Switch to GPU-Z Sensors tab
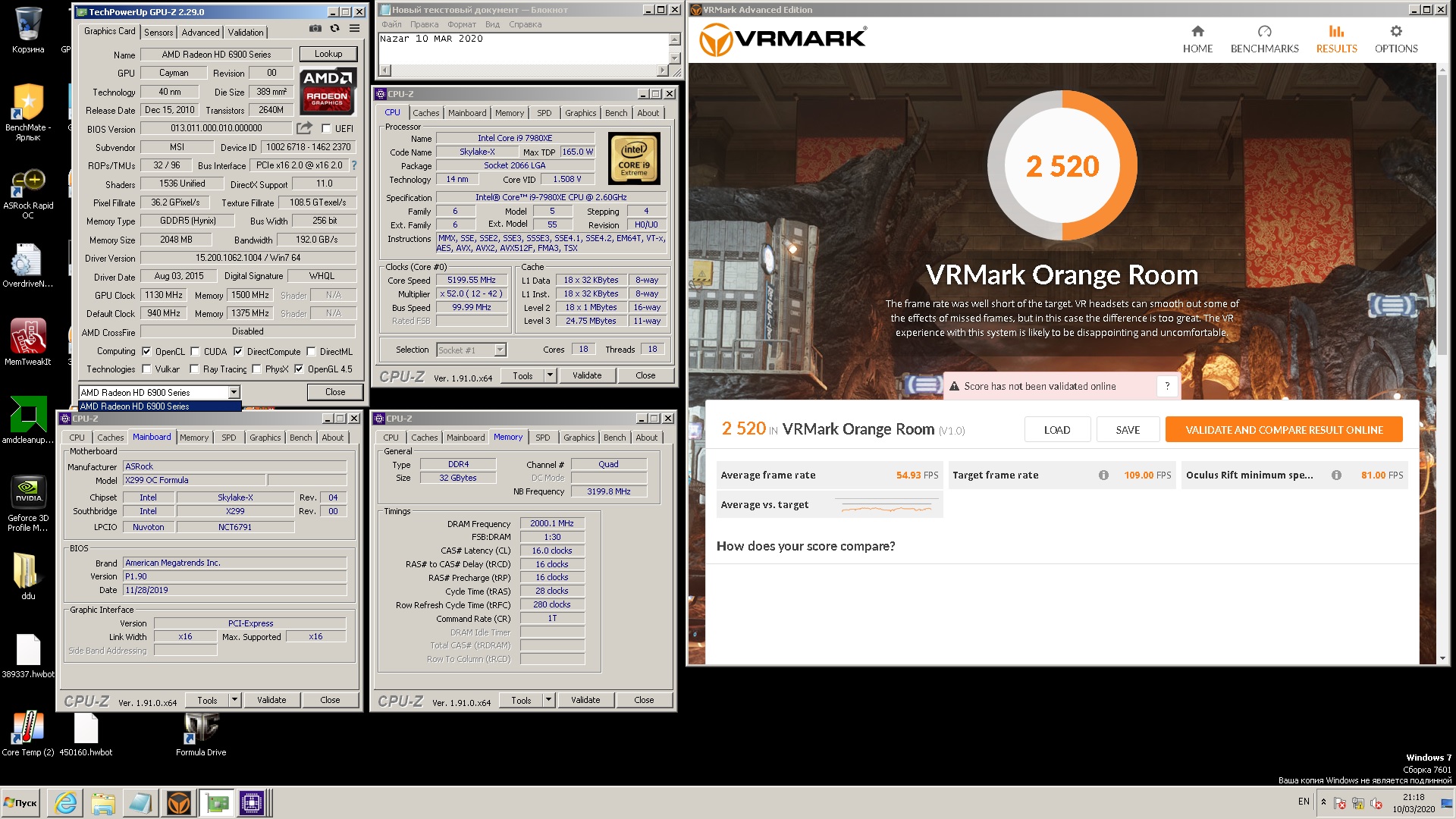Image resolution: width=1456 pixels, height=819 pixels. pyautogui.click(x=158, y=32)
